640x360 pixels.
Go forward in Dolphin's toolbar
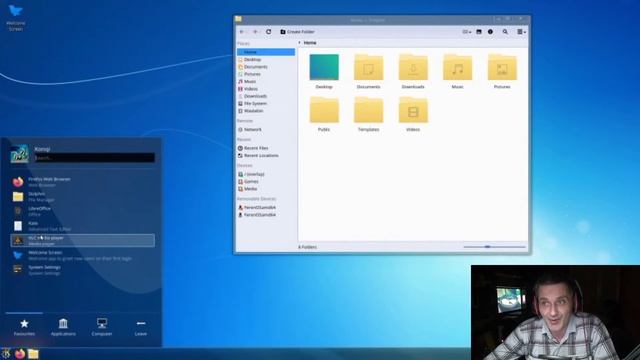255,32
